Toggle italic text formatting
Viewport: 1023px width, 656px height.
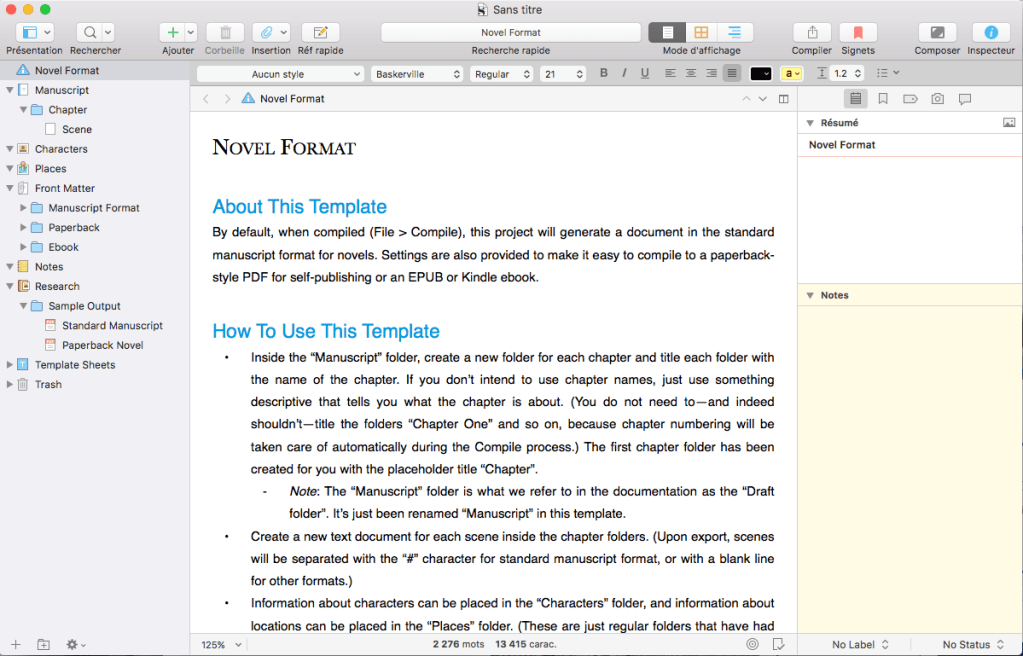click(x=624, y=73)
